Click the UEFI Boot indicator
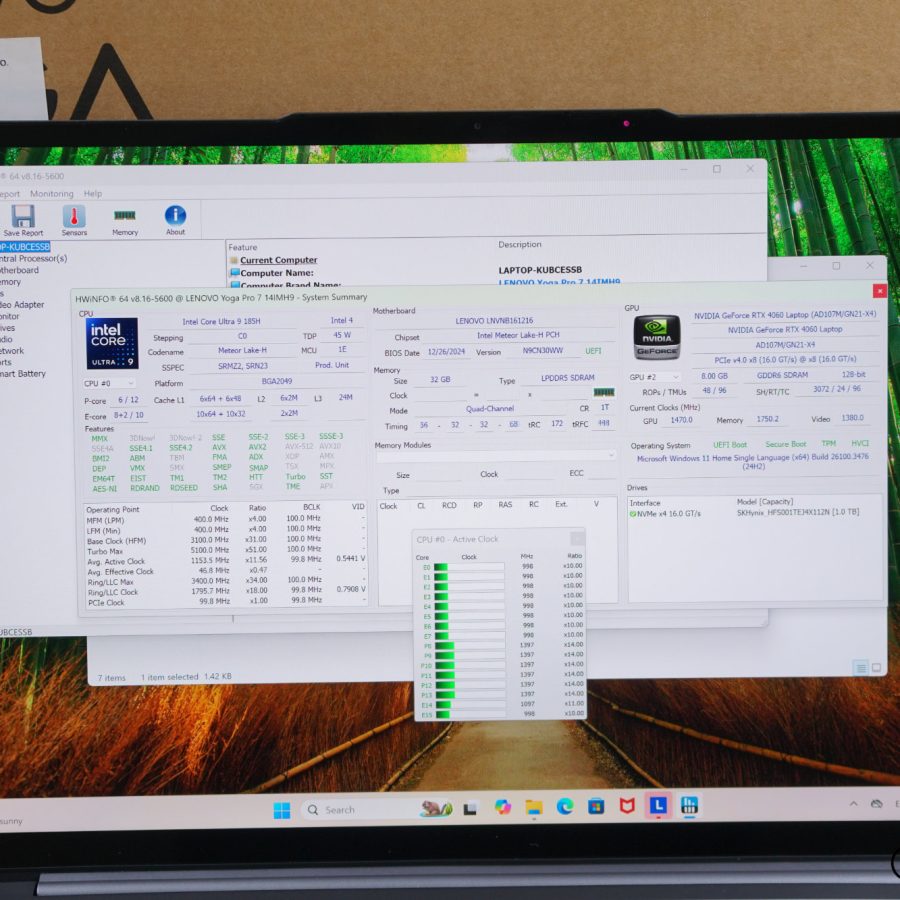Image resolution: width=900 pixels, height=900 pixels. click(730, 445)
